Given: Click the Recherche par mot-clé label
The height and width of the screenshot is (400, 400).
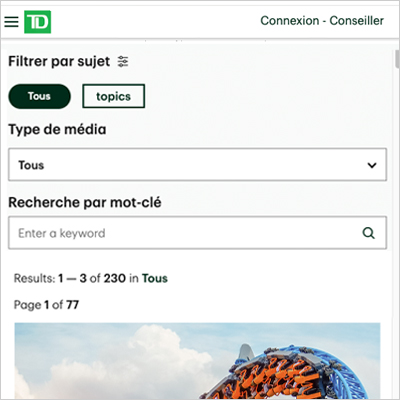Looking at the screenshot, I should (85, 202).
